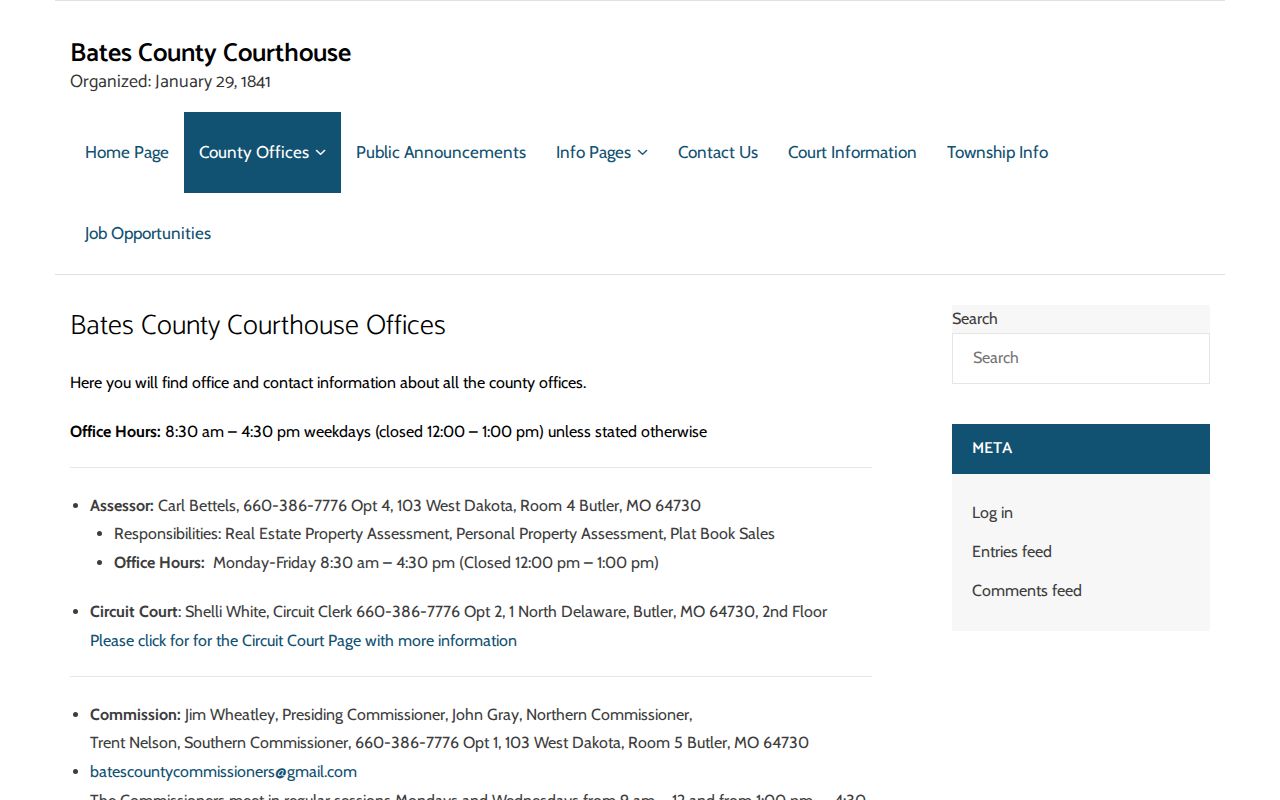Select the META widget heading
This screenshot has width=1280, height=800.
(x=1081, y=448)
